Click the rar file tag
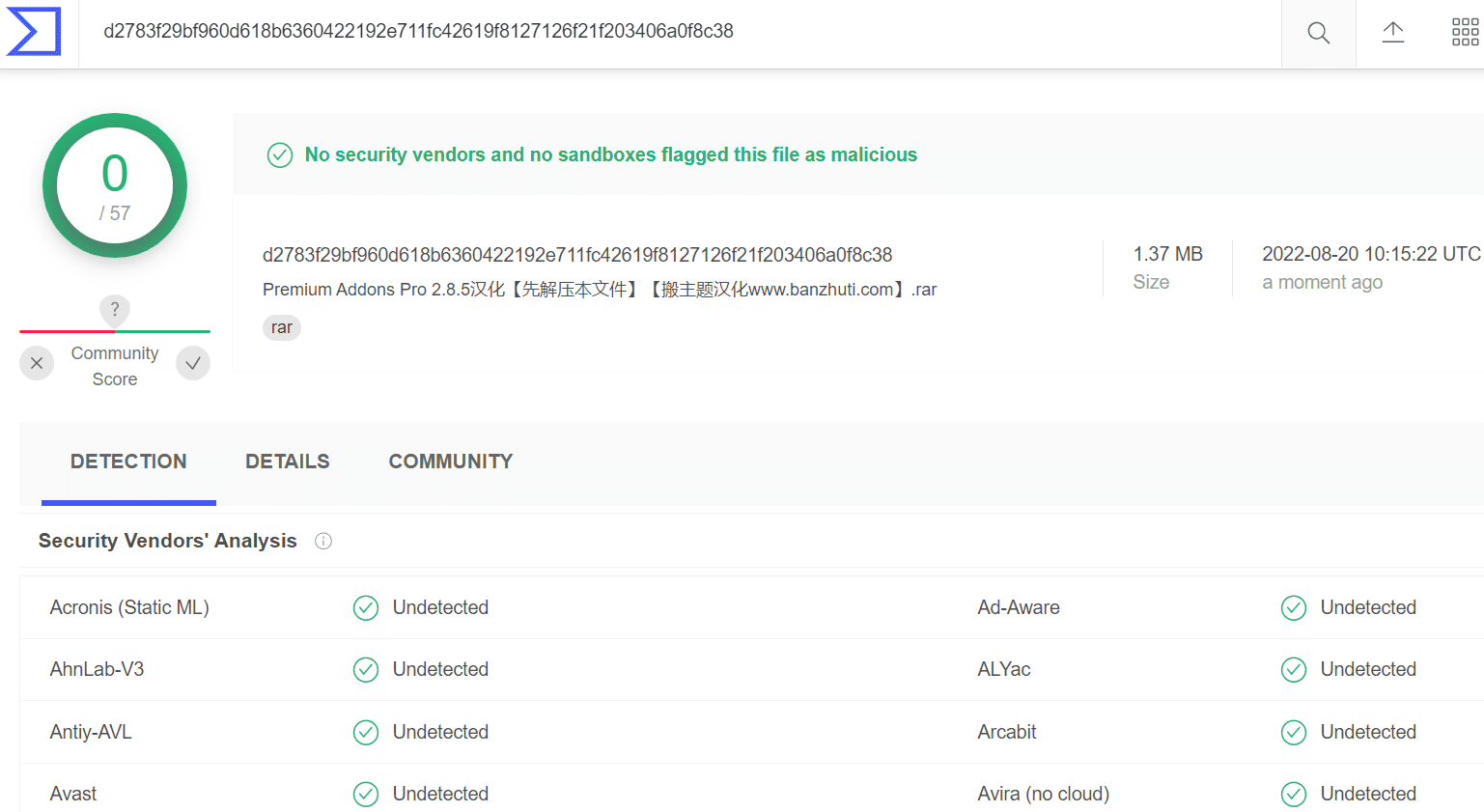Viewport: 1484px width, 812px height. [282, 328]
